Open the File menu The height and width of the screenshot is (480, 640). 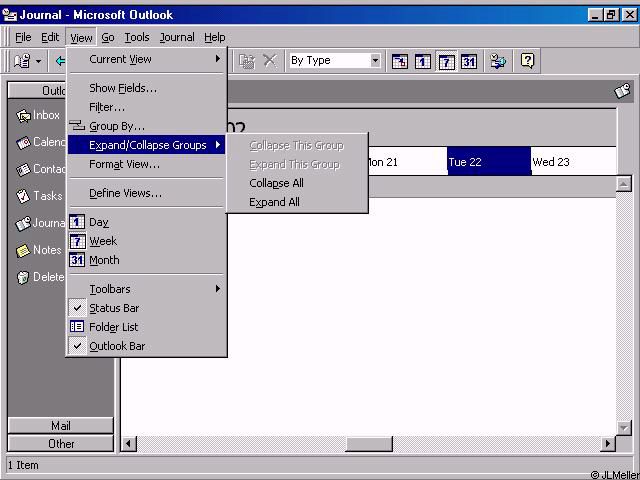click(23, 38)
